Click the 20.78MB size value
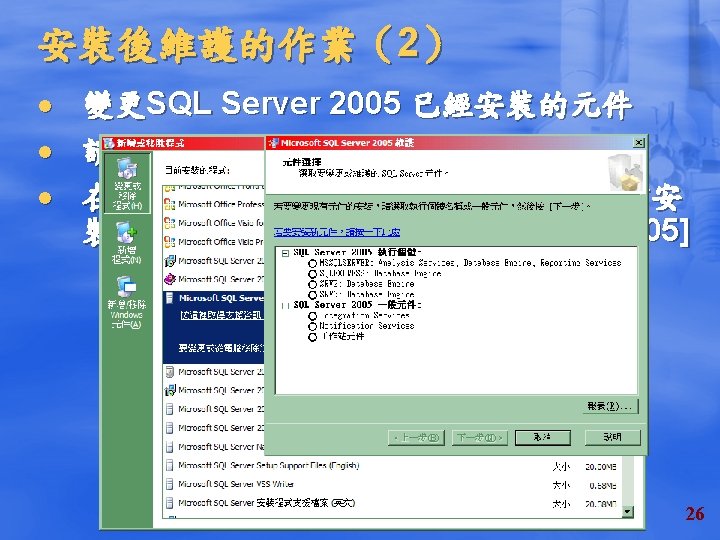This screenshot has width=720, height=540. tap(601, 505)
